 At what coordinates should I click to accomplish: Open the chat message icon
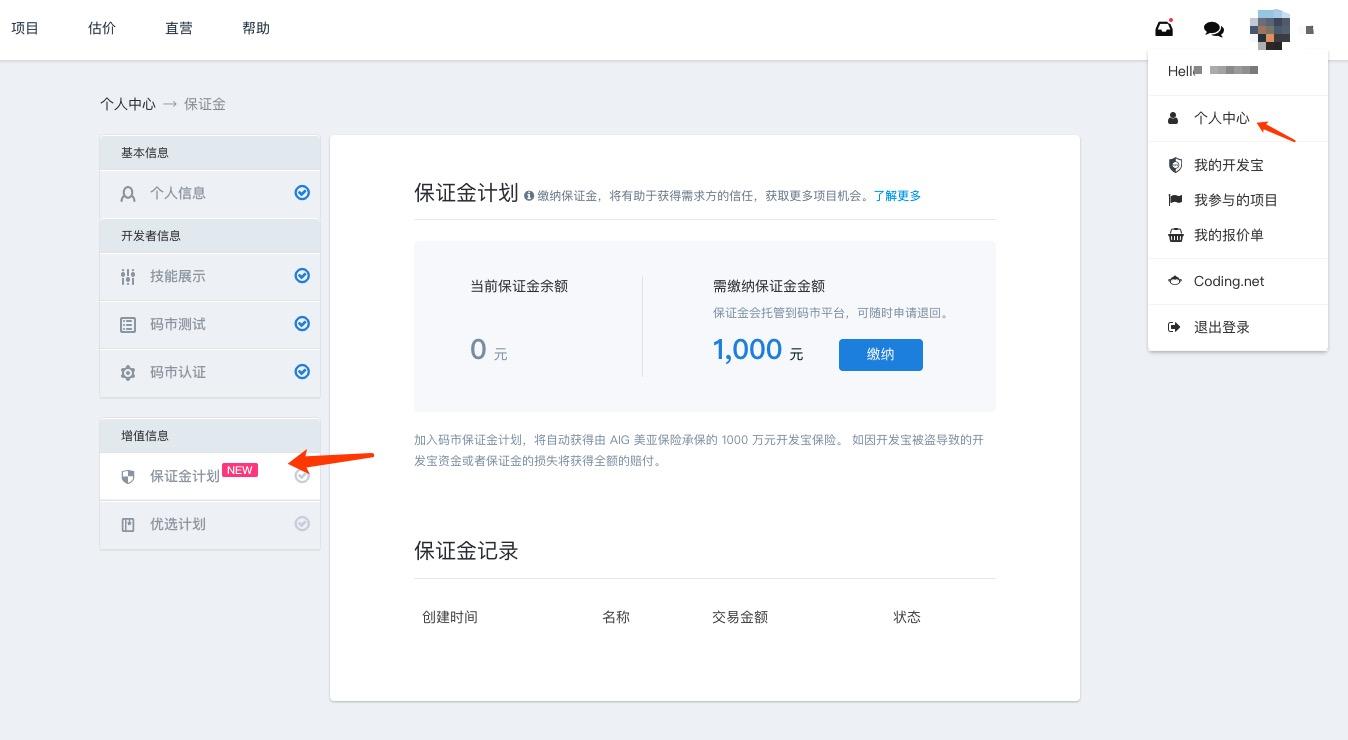1213,29
